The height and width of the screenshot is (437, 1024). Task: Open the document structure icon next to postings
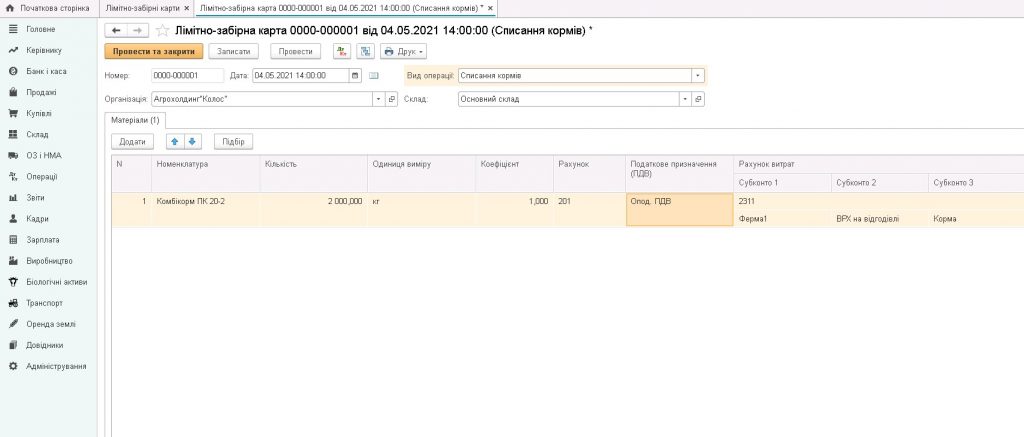(364, 51)
